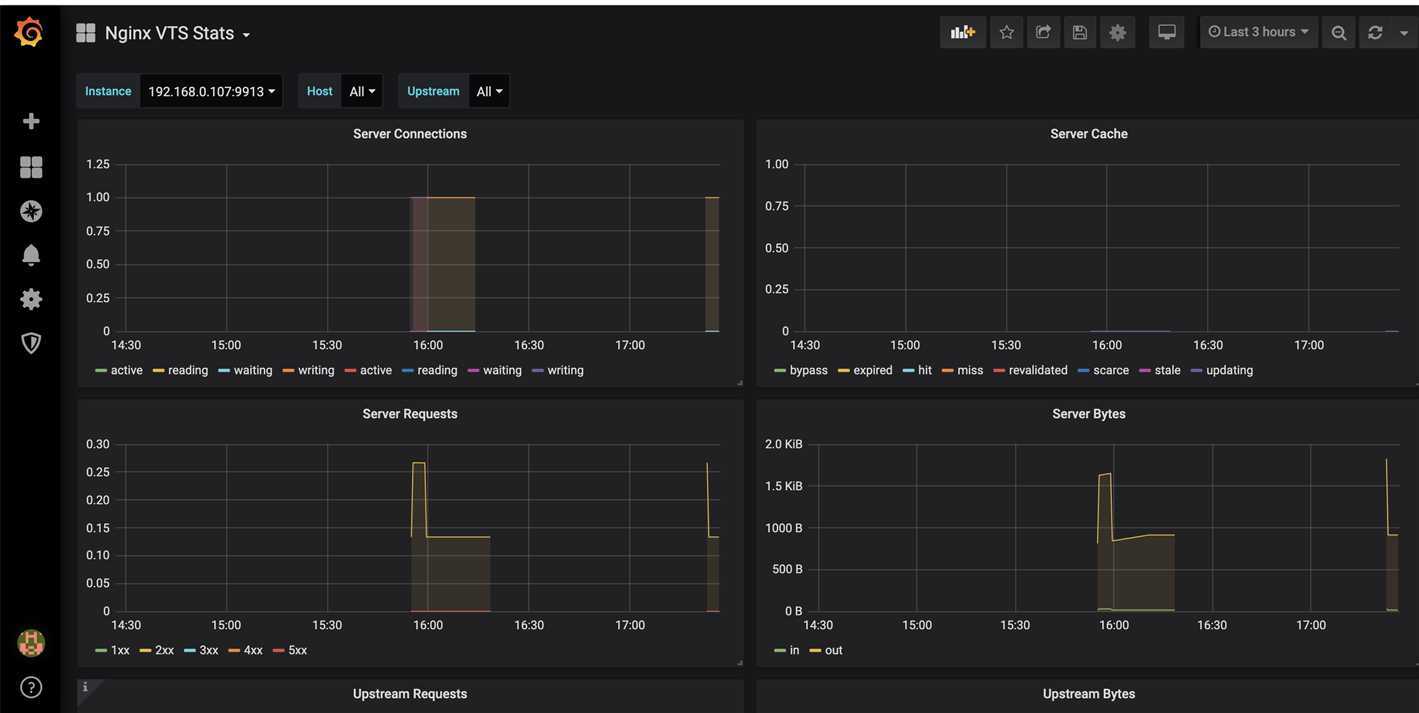The image size is (1419, 713).
Task: Open the Create plus menu in sidebar
Action: point(31,121)
